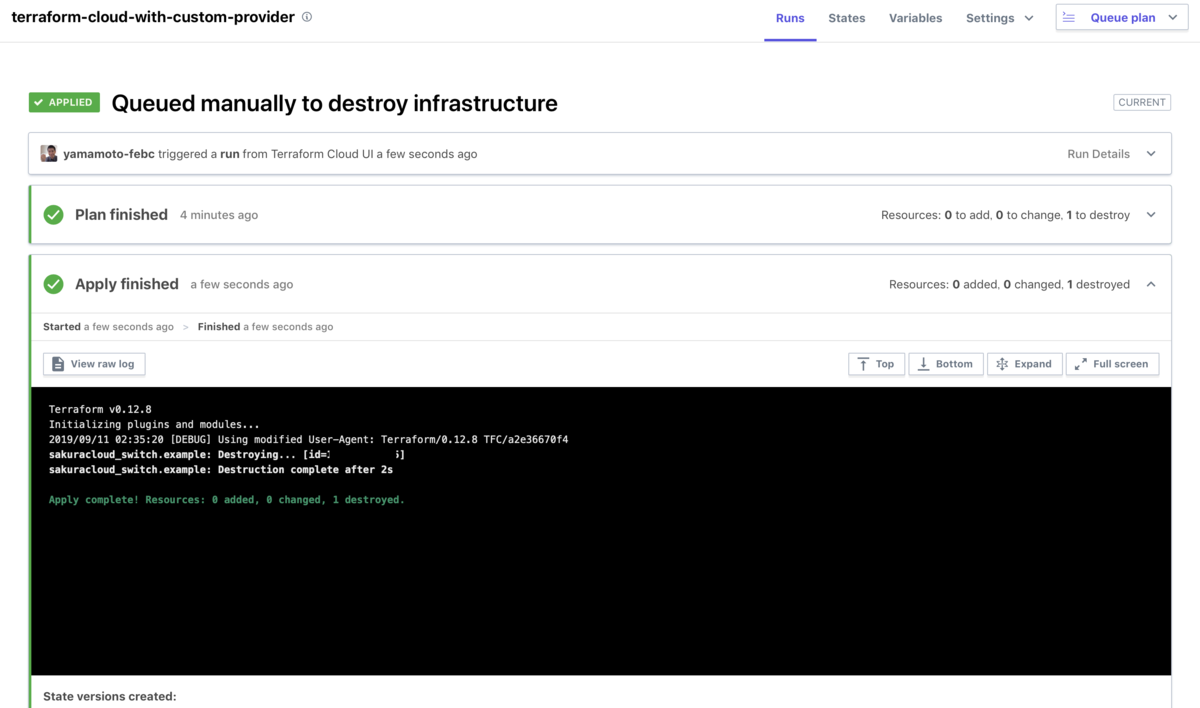Click View raw log button
This screenshot has width=1200, height=708.
[94, 364]
